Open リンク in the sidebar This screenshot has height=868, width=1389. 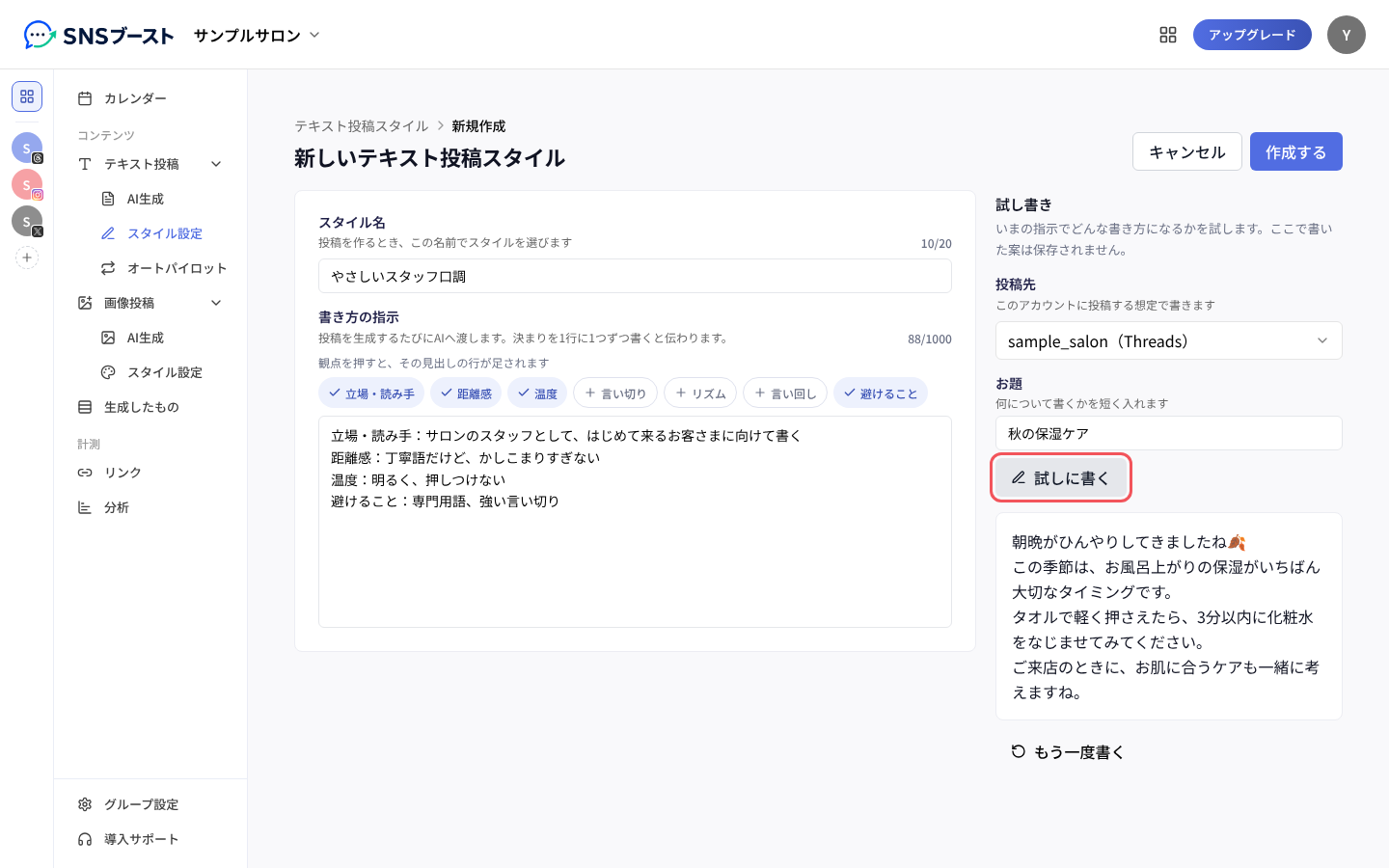pyautogui.click(x=150, y=473)
